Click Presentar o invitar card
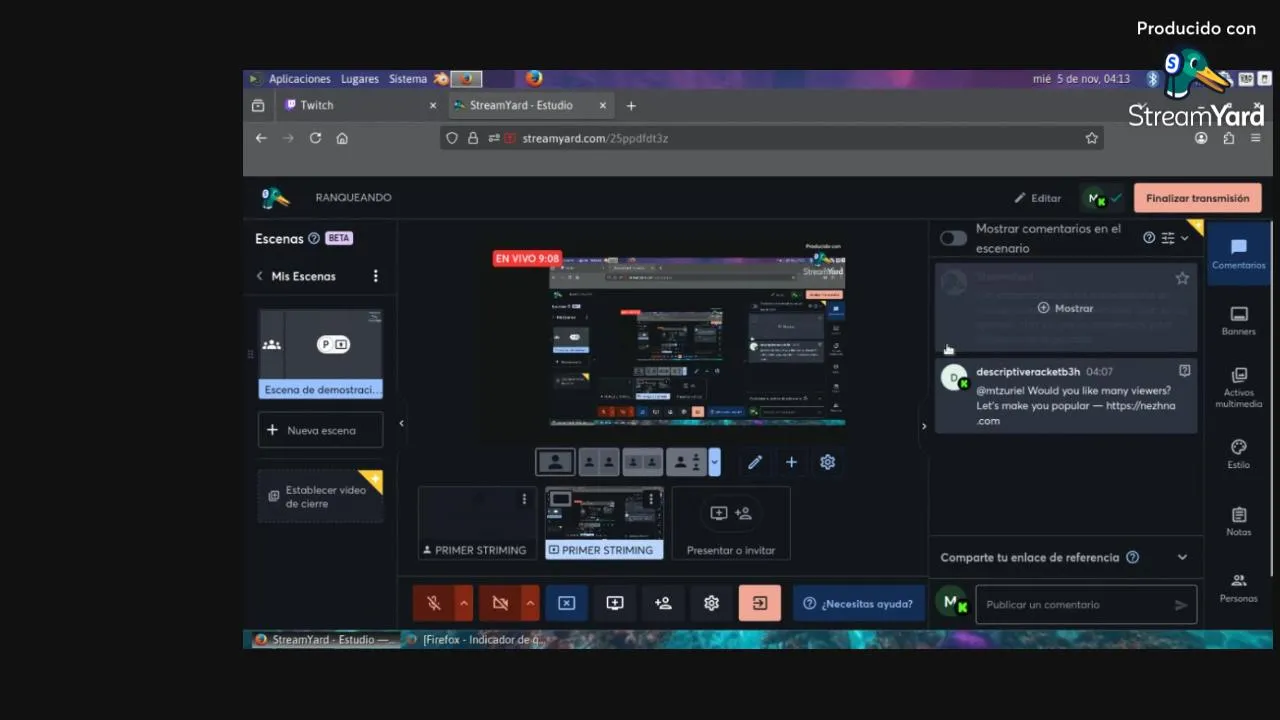 point(731,522)
